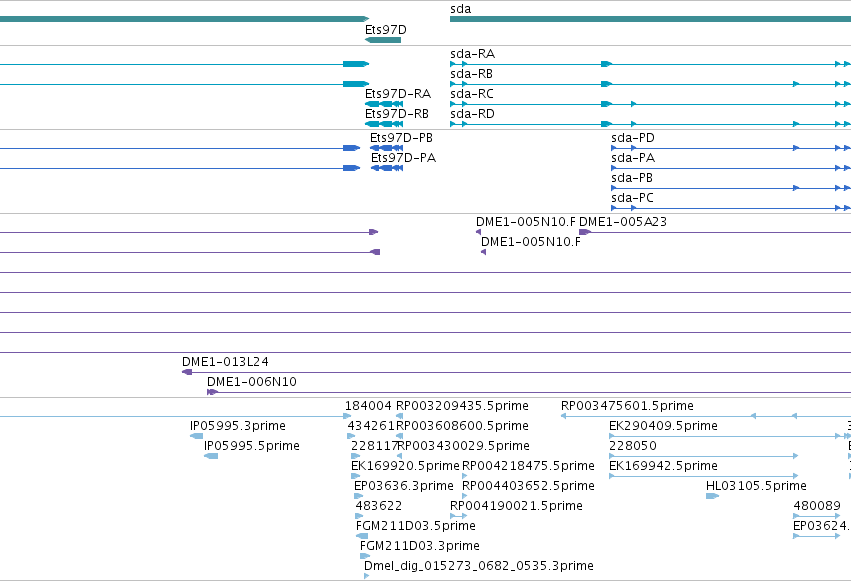This screenshot has height=581, width=851.
Task: Click protein feature Ets97D-PA
Action: coord(403,158)
